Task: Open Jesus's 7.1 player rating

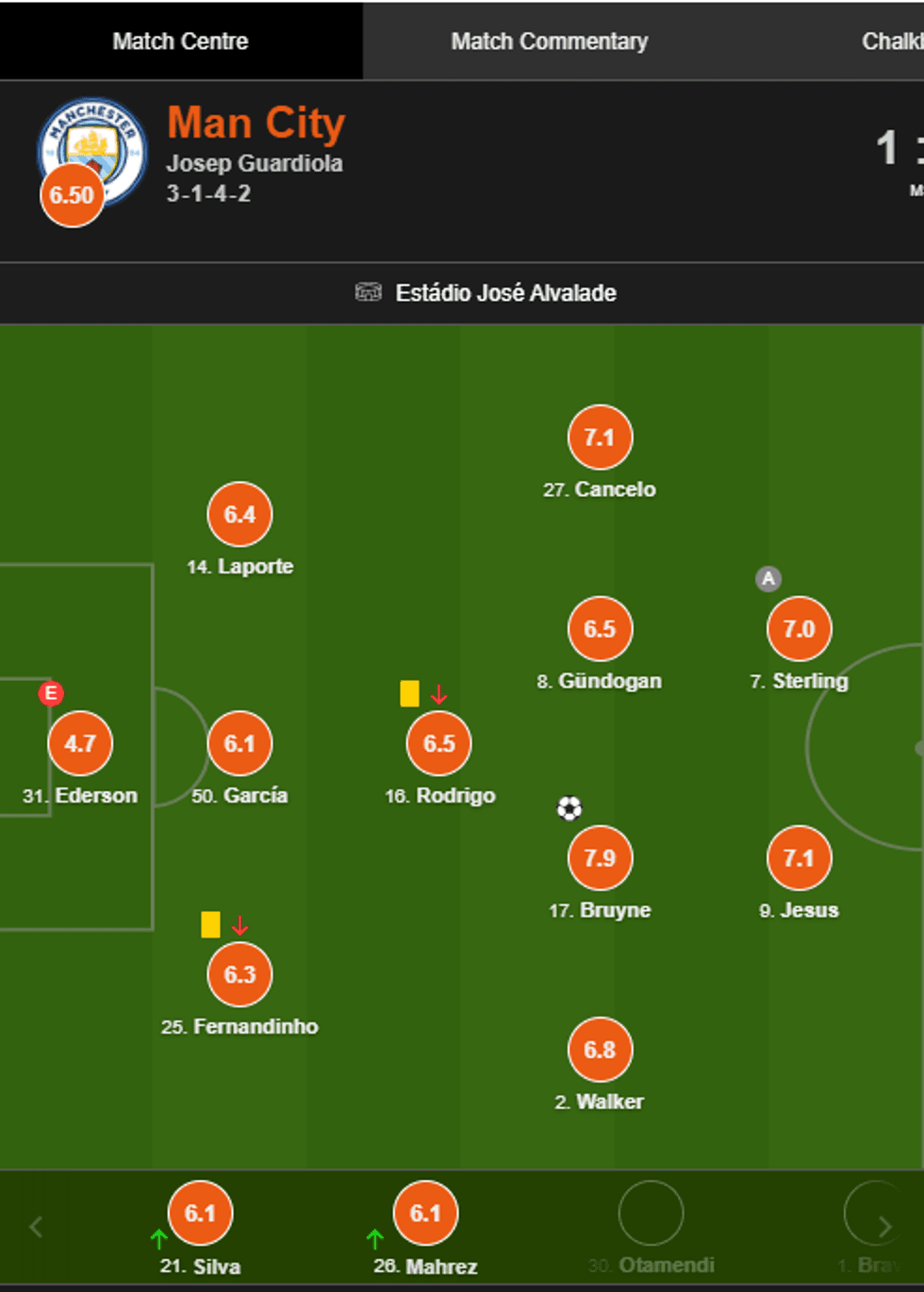Action: pyautogui.click(x=799, y=858)
